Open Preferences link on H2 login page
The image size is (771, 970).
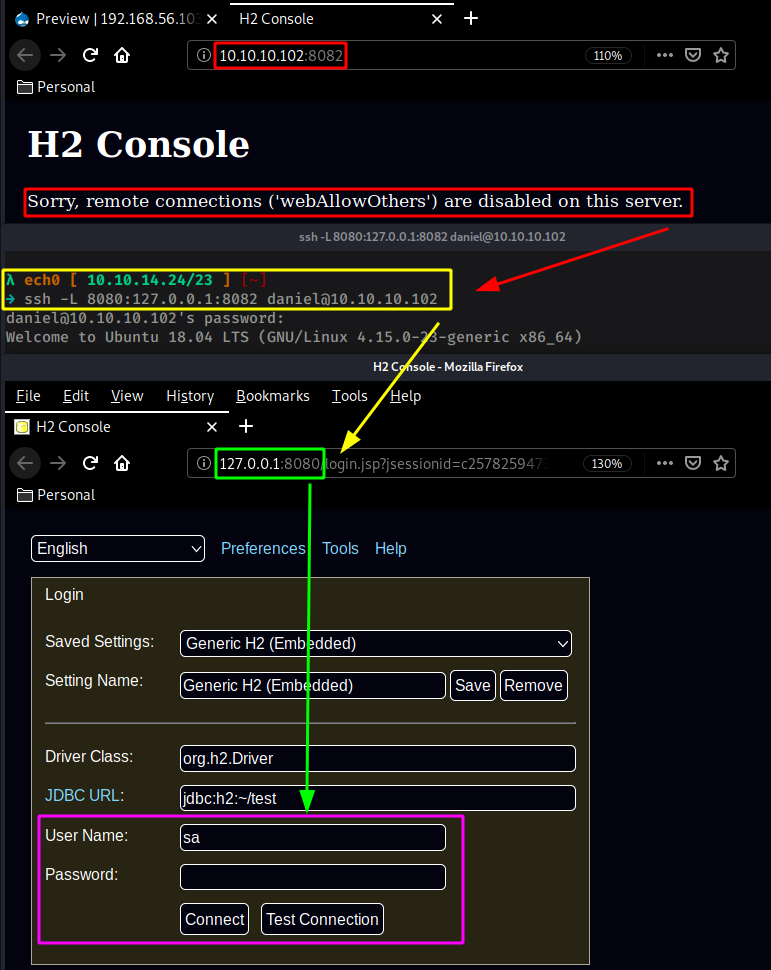point(263,549)
